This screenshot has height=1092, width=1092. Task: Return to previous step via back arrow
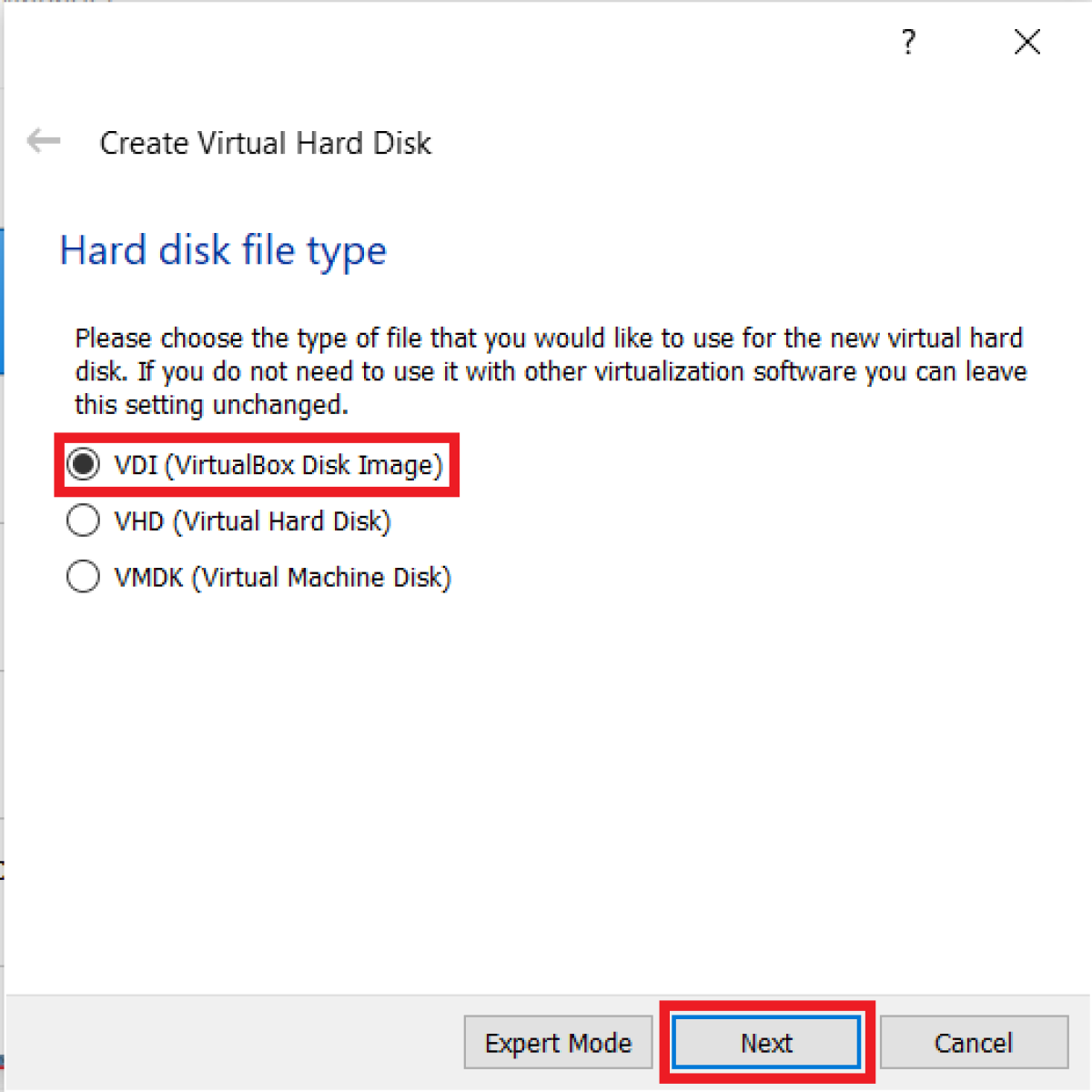coord(42,141)
